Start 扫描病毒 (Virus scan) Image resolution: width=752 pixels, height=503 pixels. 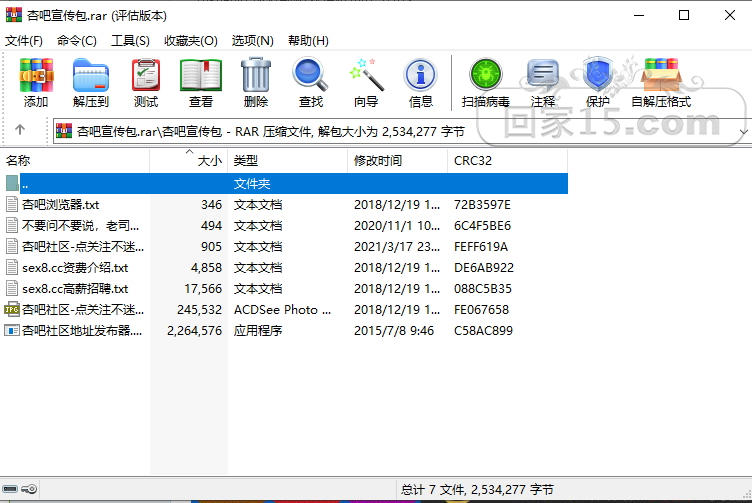click(x=485, y=75)
